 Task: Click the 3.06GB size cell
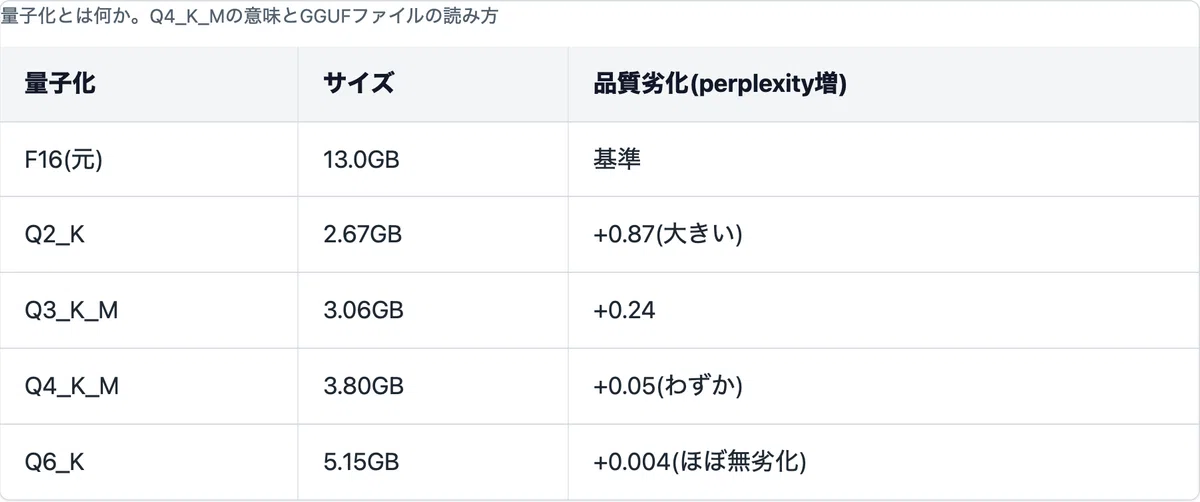tap(363, 310)
